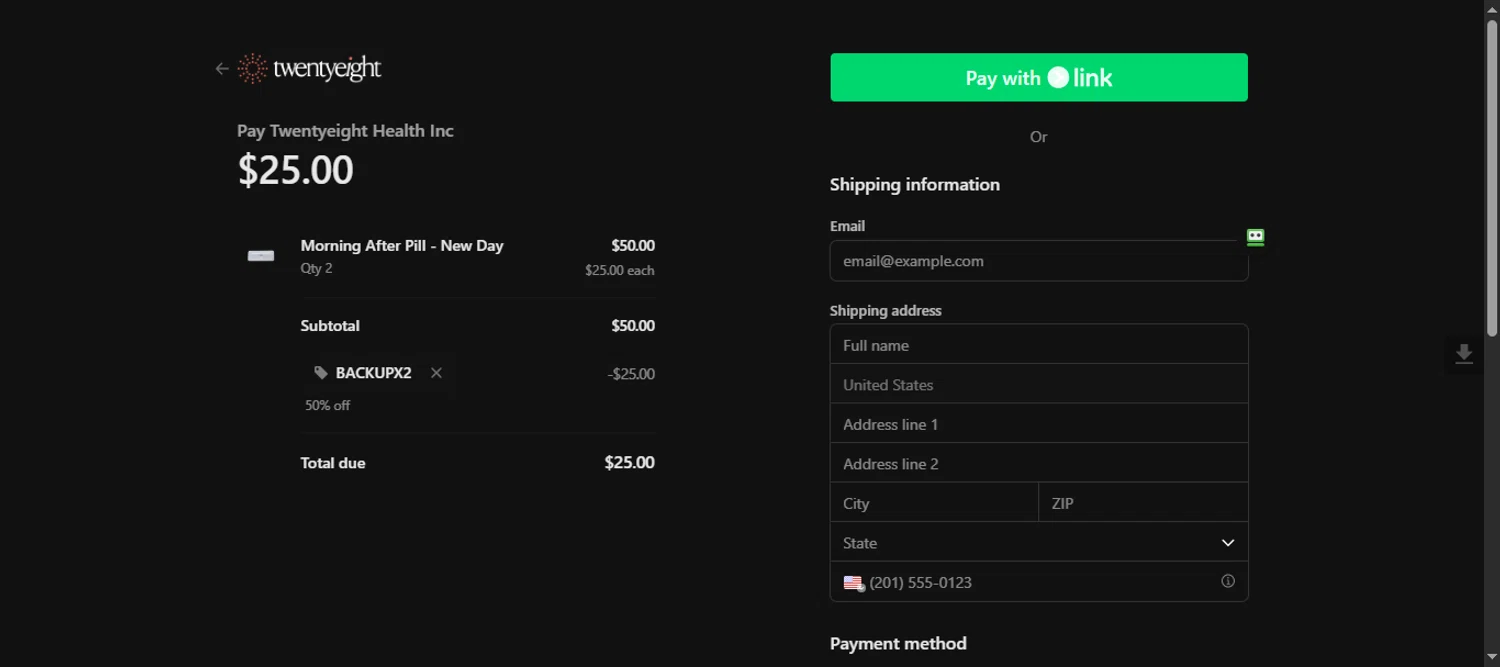Open the United States country selector

[1039, 385]
